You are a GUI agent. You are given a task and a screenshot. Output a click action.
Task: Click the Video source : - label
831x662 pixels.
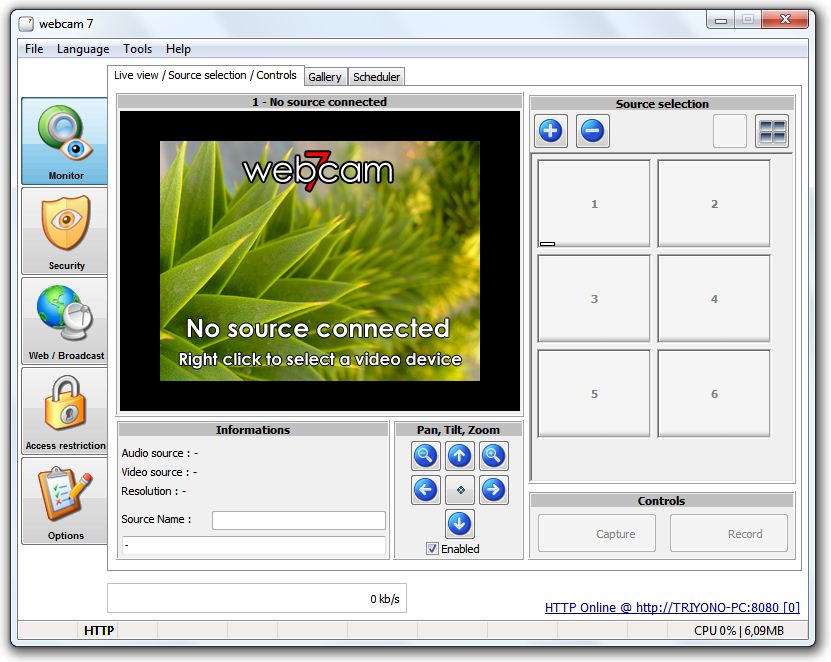pyautogui.click(x=159, y=472)
